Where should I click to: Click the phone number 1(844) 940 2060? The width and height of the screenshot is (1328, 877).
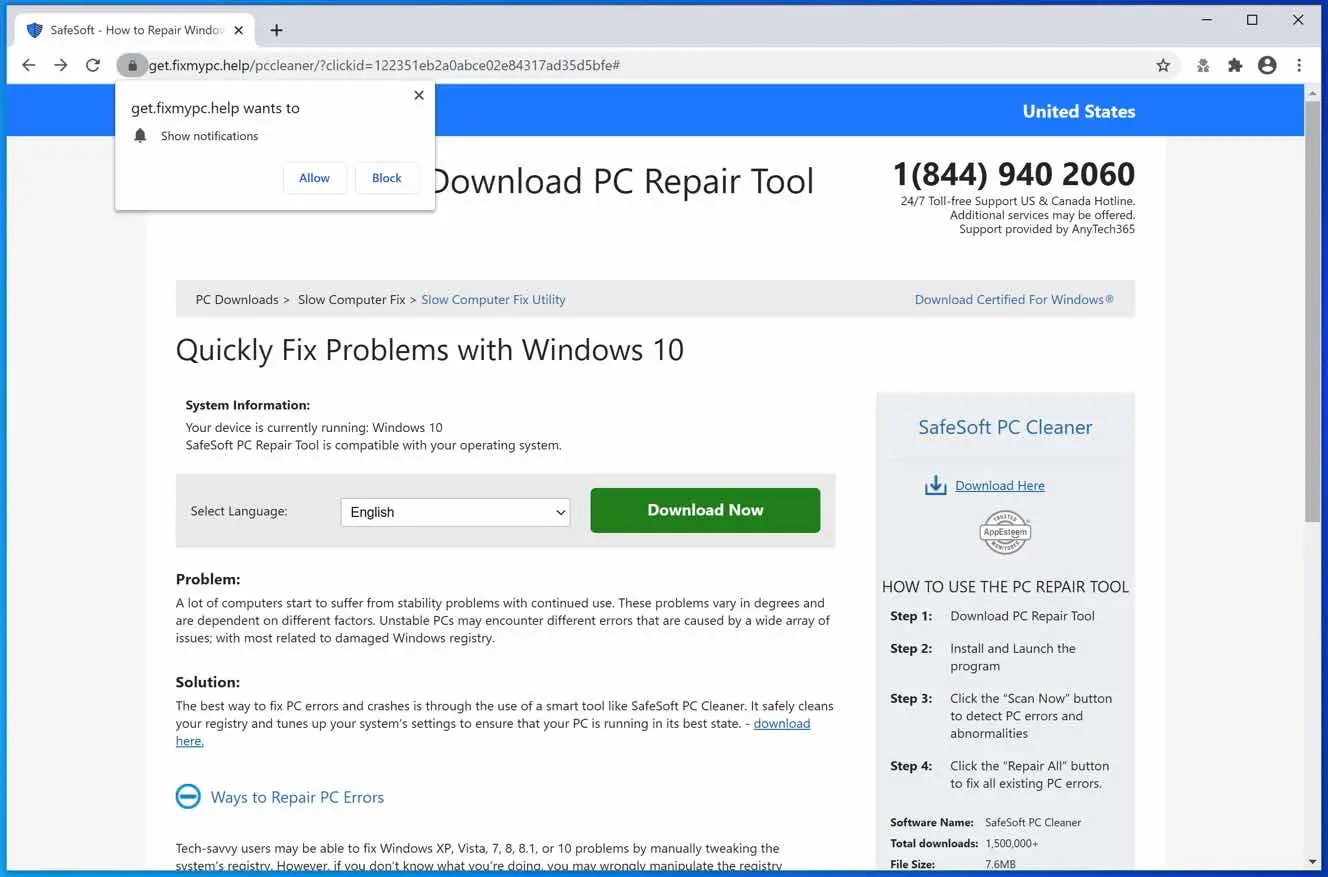point(1014,174)
